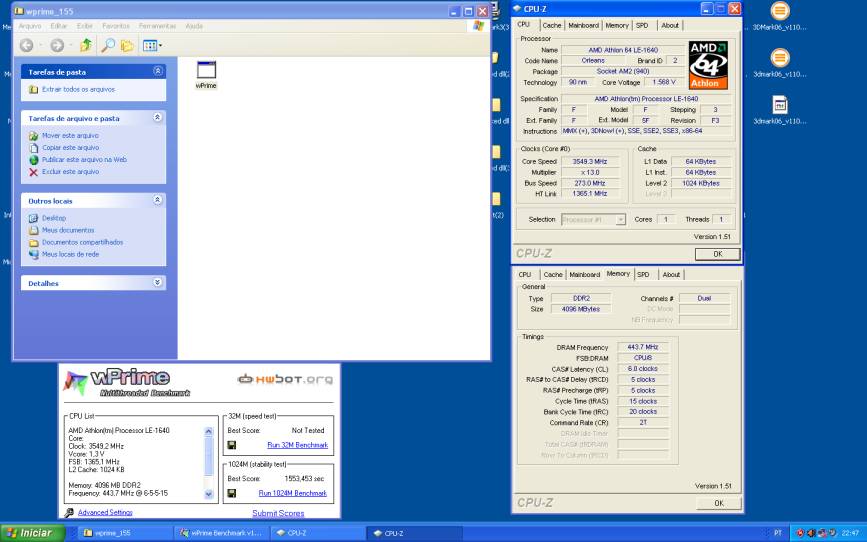Open the Arquivo menu
This screenshot has height=542, width=867.
pyautogui.click(x=30, y=26)
